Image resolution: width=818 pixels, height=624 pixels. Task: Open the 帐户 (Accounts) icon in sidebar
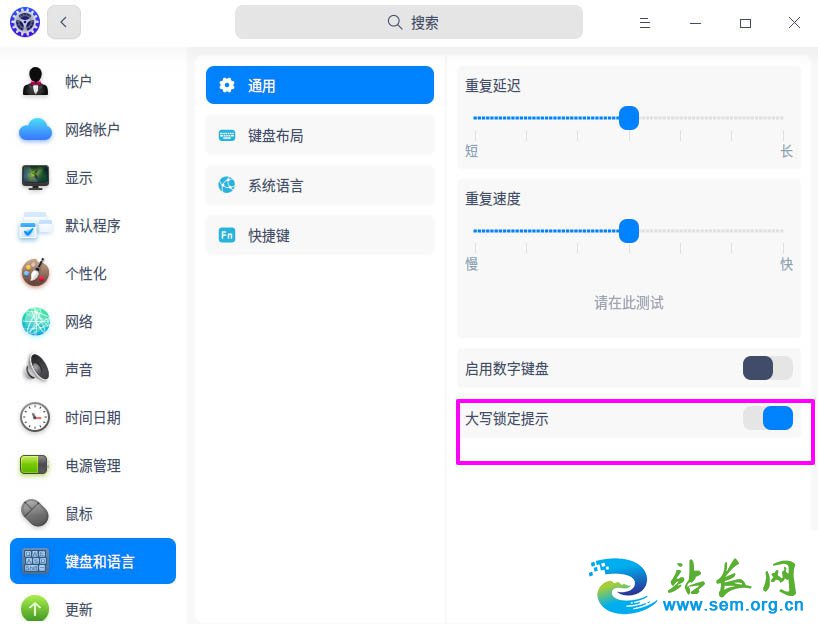pyautogui.click(x=35, y=82)
